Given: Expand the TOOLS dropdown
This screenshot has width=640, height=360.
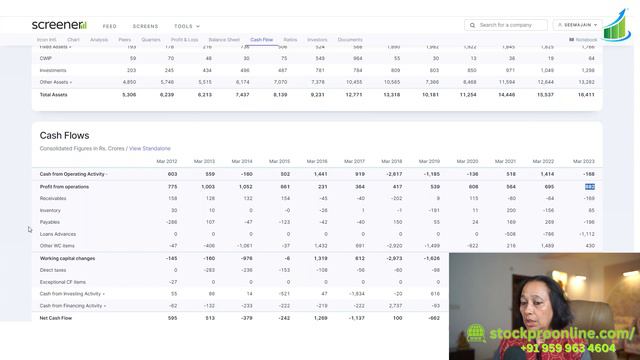Looking at the screenshot, I should click(x=187, y=26).
